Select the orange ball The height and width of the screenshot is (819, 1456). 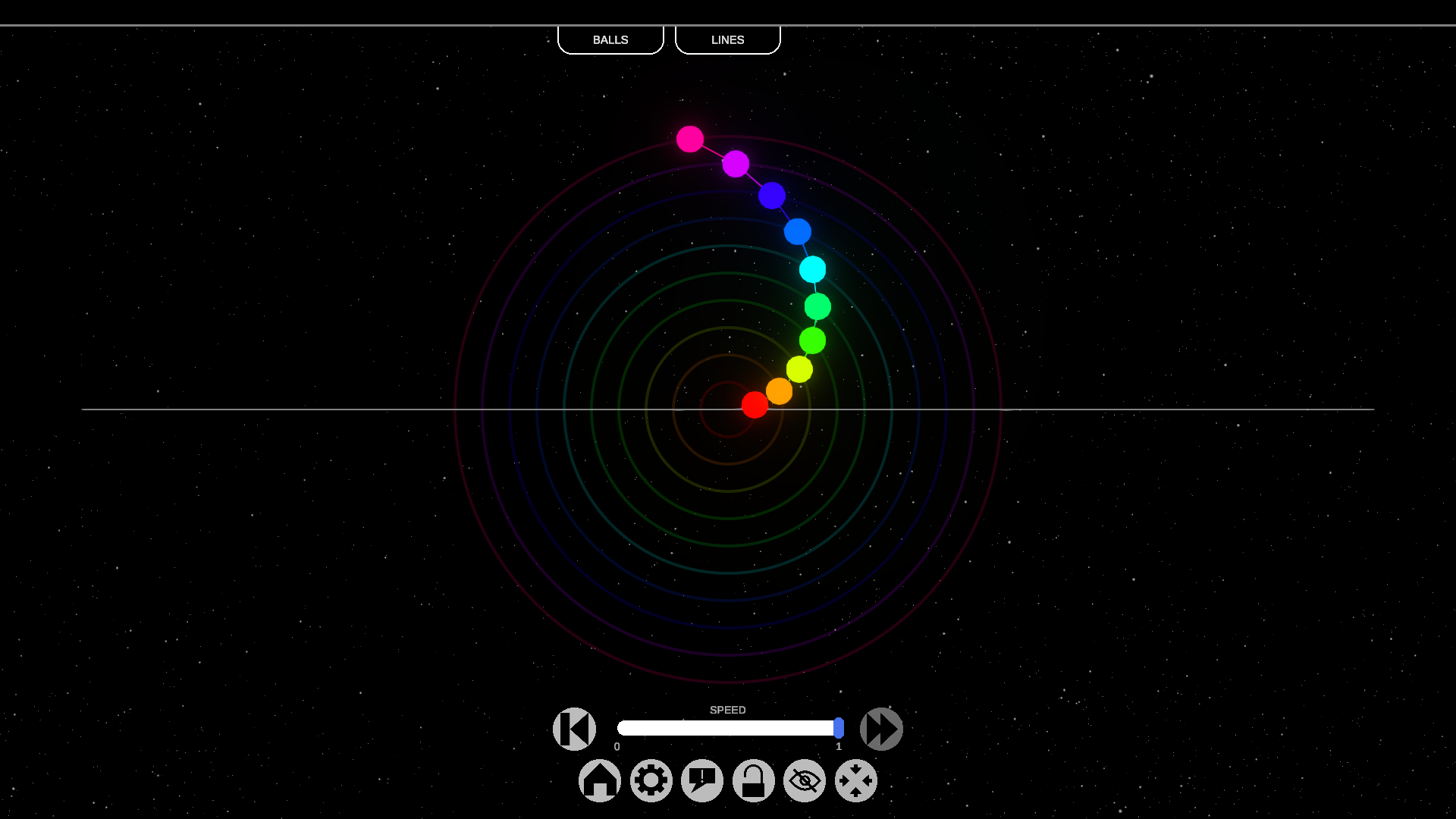click(x=779, y=391)
